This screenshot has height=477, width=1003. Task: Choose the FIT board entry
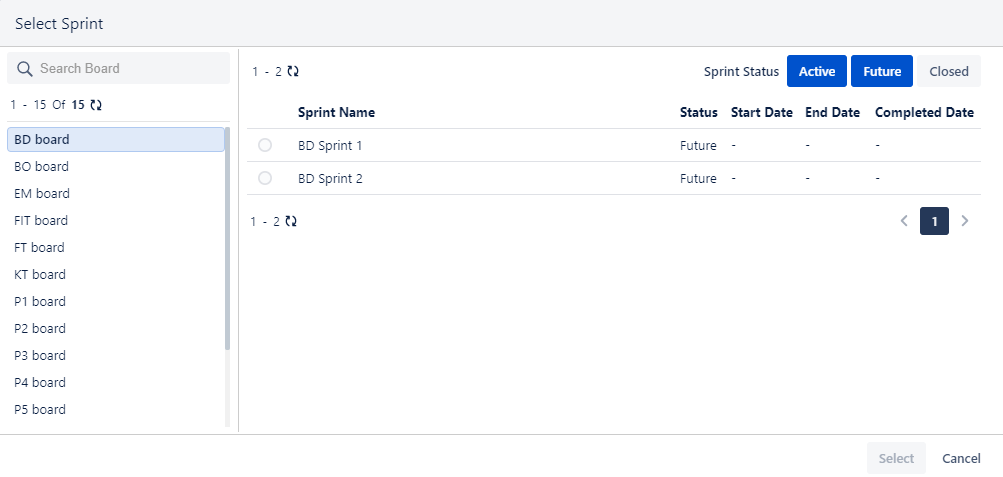pyautogui.click(x=42, y=221)
